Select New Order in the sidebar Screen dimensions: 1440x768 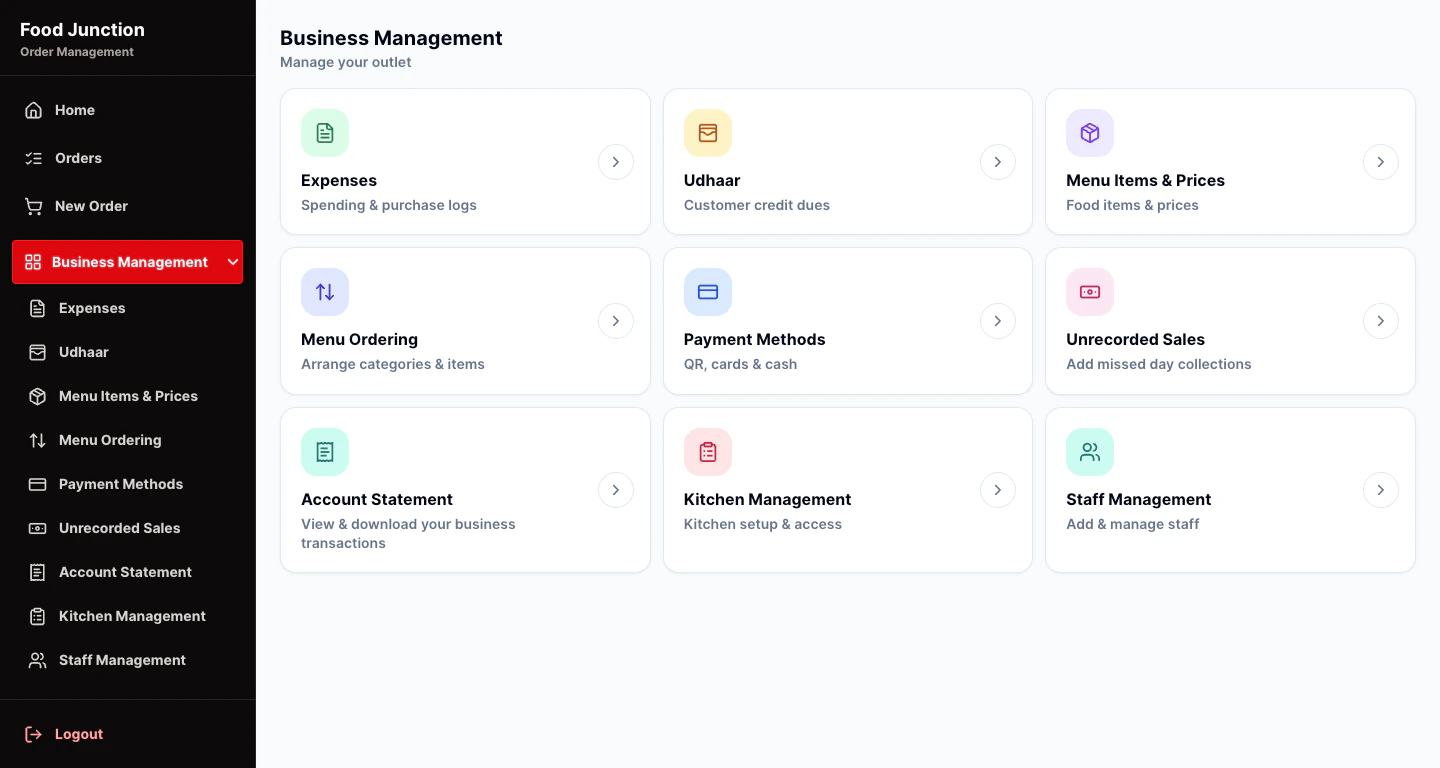(x=128, y=206)
